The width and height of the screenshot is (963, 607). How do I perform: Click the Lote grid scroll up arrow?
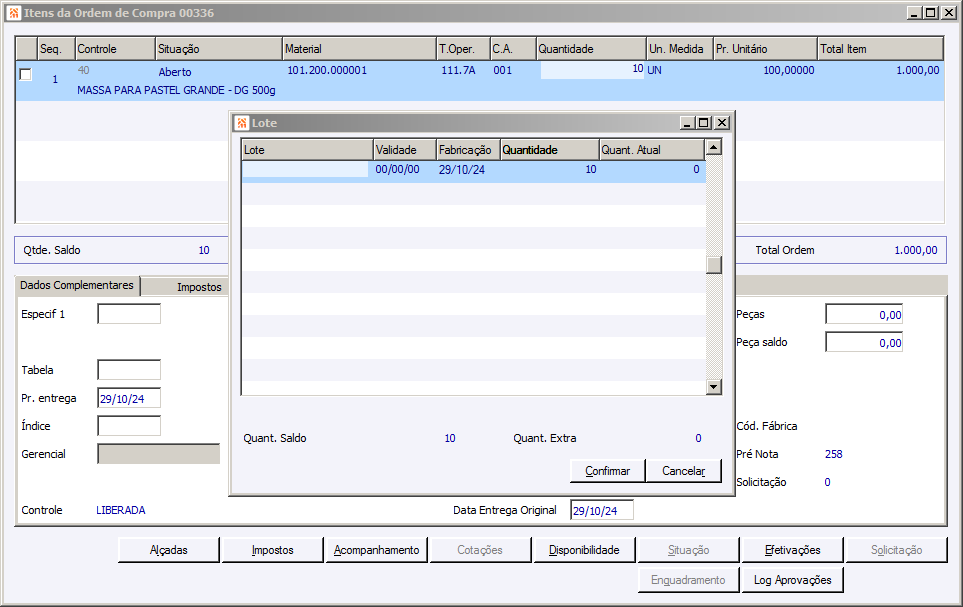point(713,147)
